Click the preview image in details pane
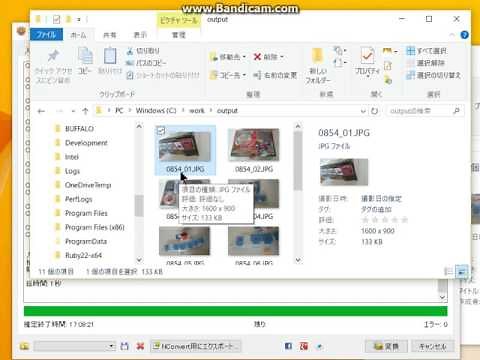The image size is (480, 360). [x=344, y=172]
